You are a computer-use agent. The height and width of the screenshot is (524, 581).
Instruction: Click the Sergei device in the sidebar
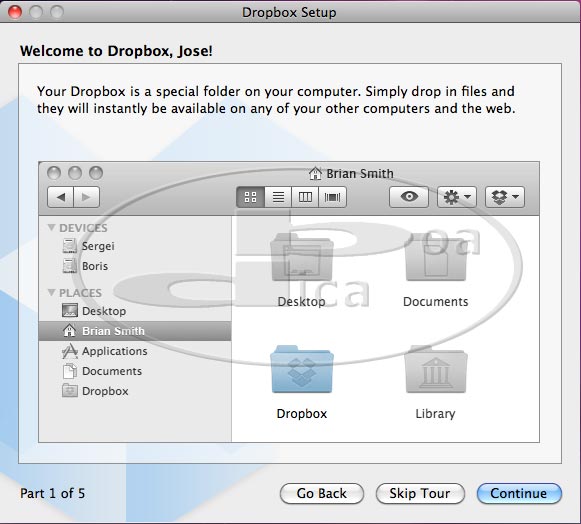click(x=88, y=246)
